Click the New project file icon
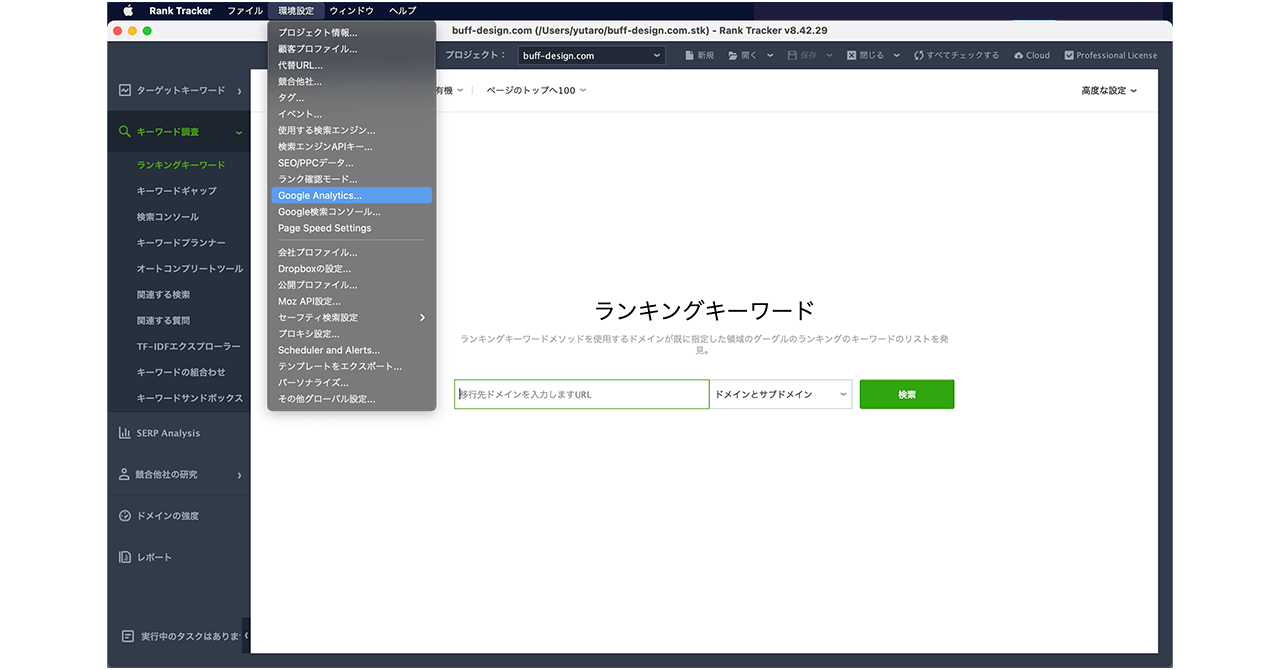This screenshot has height=670, width=1280. (689, 56)
